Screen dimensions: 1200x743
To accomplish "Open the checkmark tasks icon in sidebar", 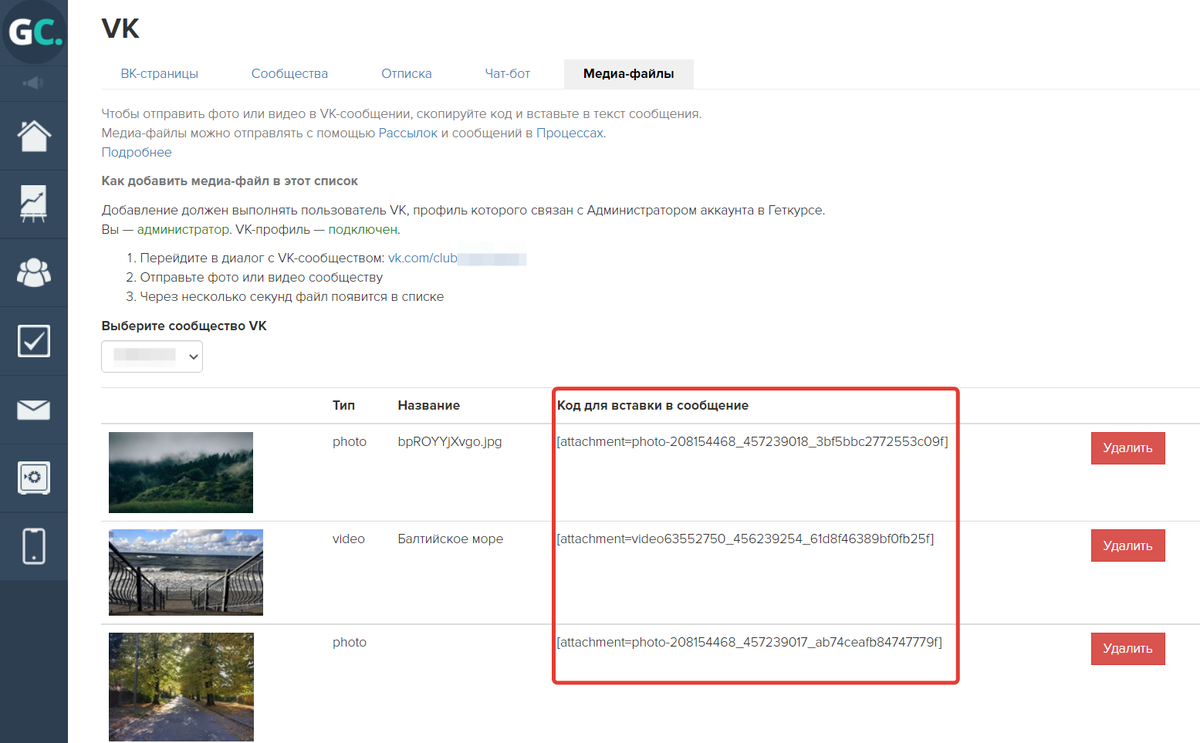I will click(34, 341).
